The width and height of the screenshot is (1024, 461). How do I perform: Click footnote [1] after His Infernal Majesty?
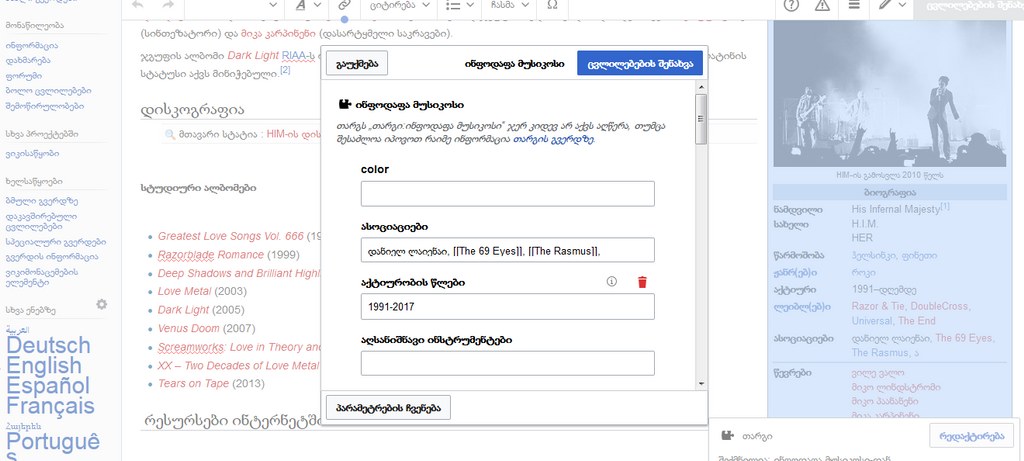click(x=944, y=207)
